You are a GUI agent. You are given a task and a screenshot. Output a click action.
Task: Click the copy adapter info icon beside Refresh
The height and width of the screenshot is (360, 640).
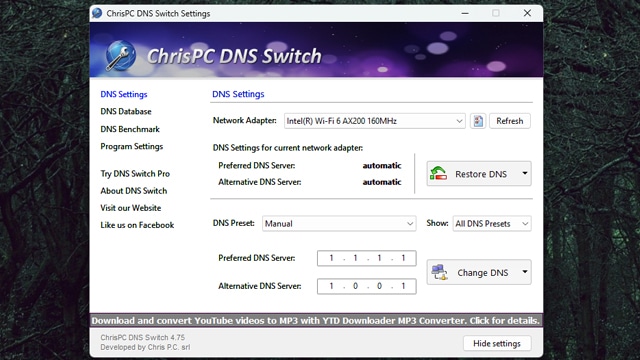point(478,121)
